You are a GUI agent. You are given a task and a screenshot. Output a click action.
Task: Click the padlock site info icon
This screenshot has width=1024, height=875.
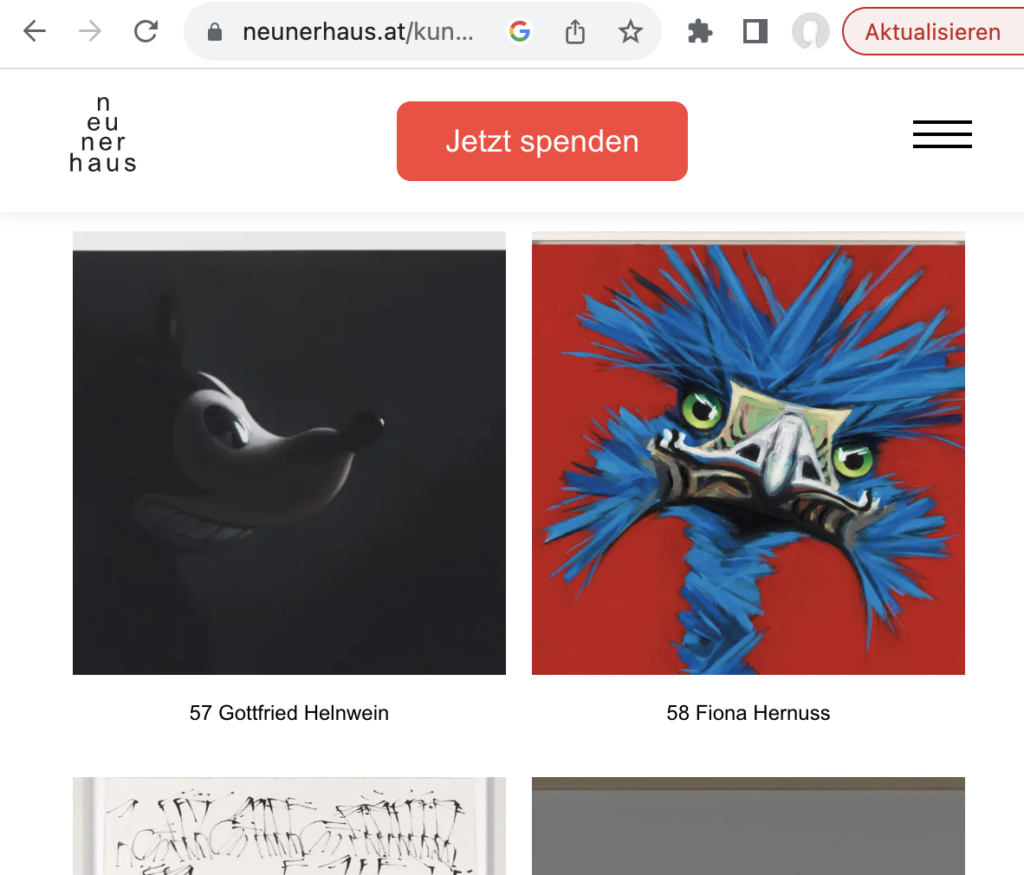coord(214,32)
